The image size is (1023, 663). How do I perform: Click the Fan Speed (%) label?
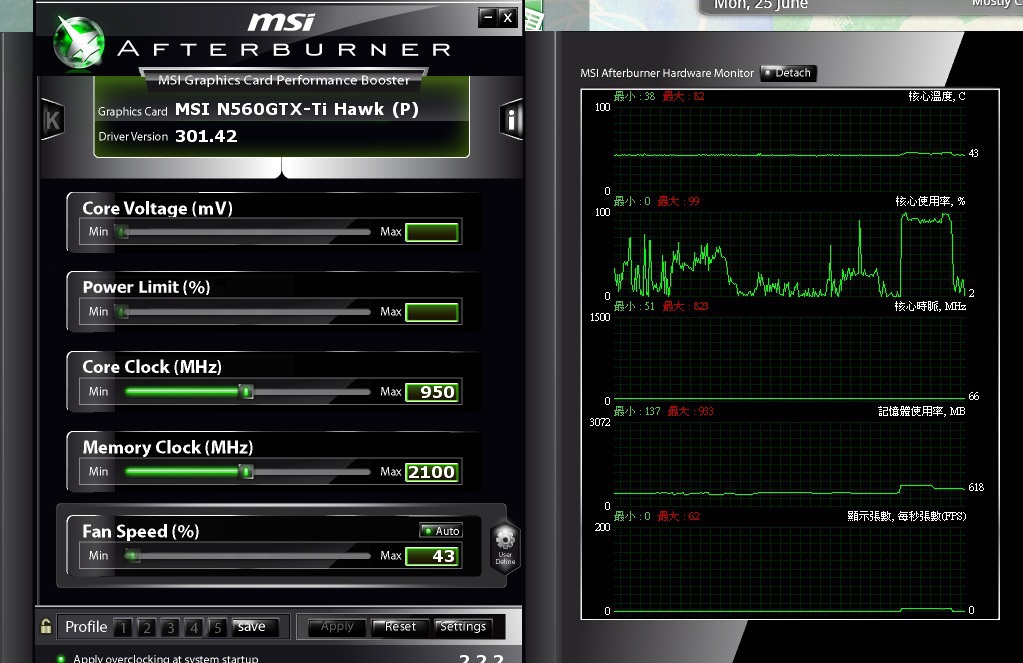(141, 531)
